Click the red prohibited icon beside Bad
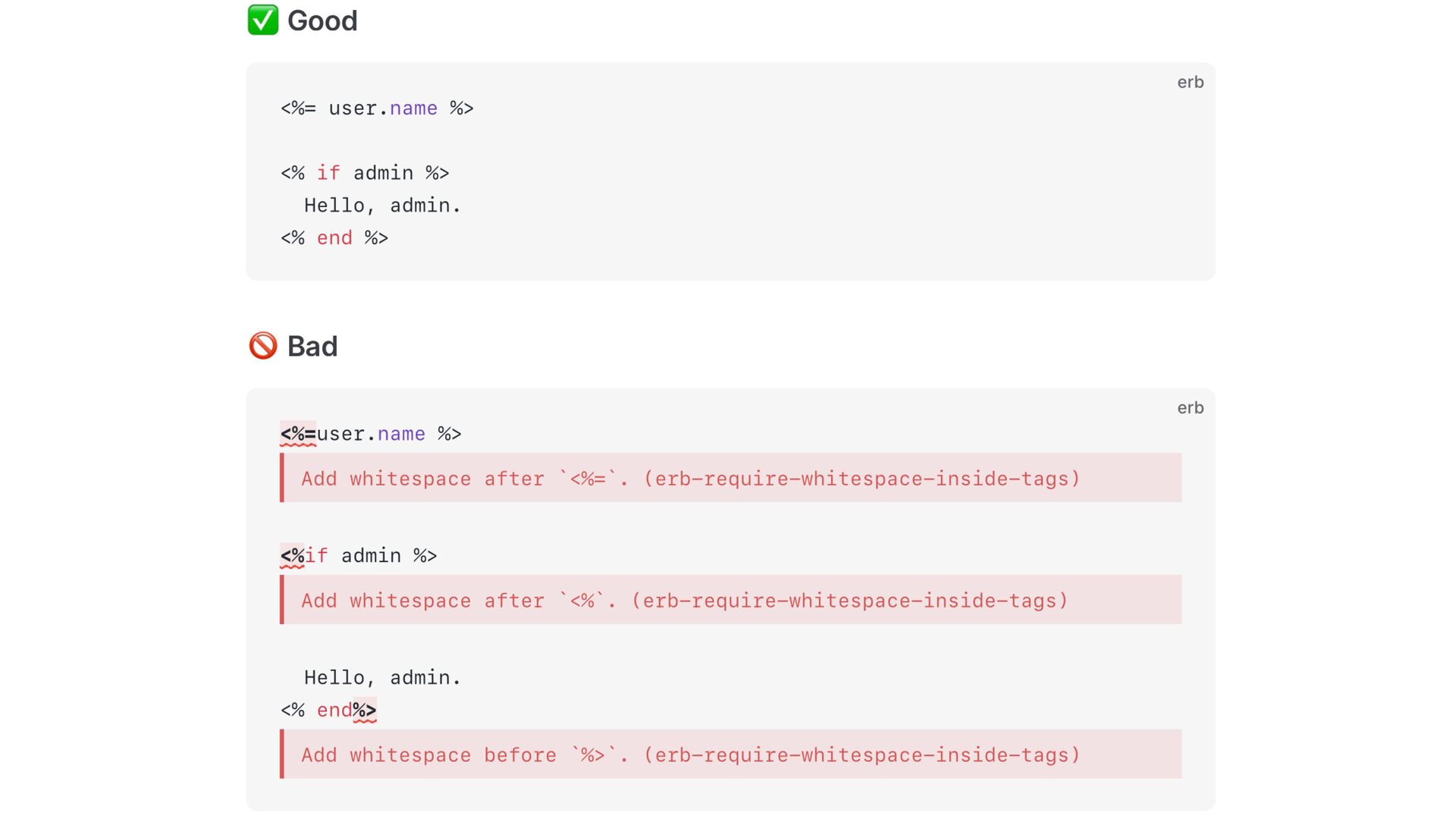The width and height of the screenshot is (1456, 819). click(263, 346)
